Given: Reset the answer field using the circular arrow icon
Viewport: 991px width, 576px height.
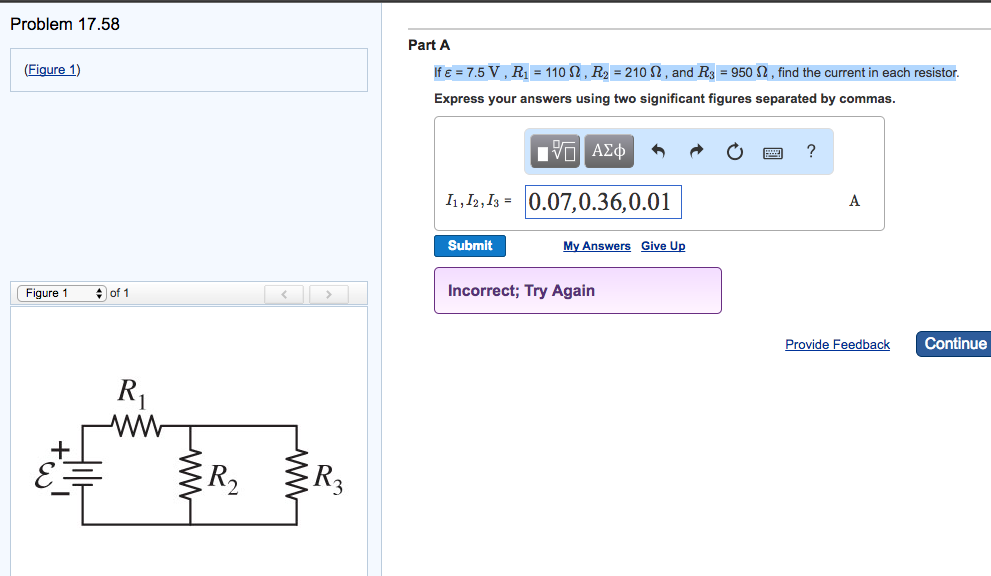Looking at the screenshot, I should [x=734, y=151].
